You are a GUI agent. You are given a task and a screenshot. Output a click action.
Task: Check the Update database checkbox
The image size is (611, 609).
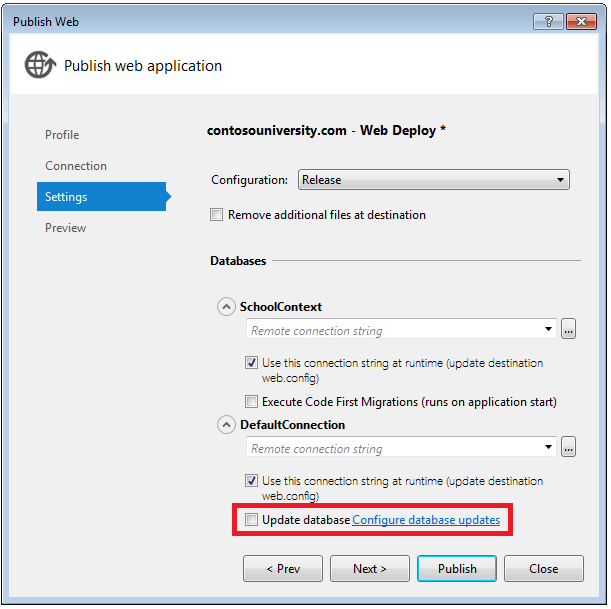(x=252, y=520)
